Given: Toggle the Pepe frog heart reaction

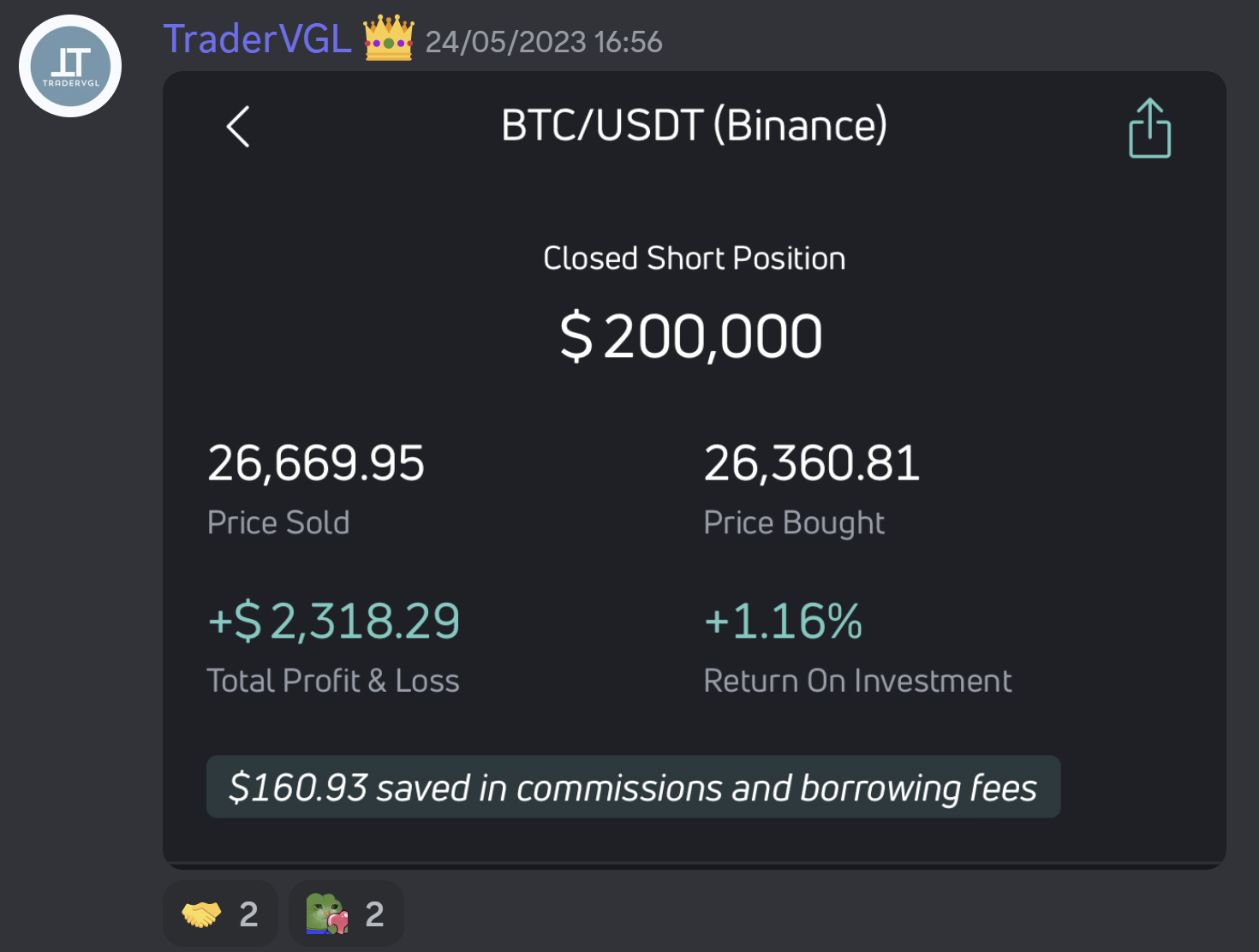Looking at the screenshot, I should (x=346, y=913).
